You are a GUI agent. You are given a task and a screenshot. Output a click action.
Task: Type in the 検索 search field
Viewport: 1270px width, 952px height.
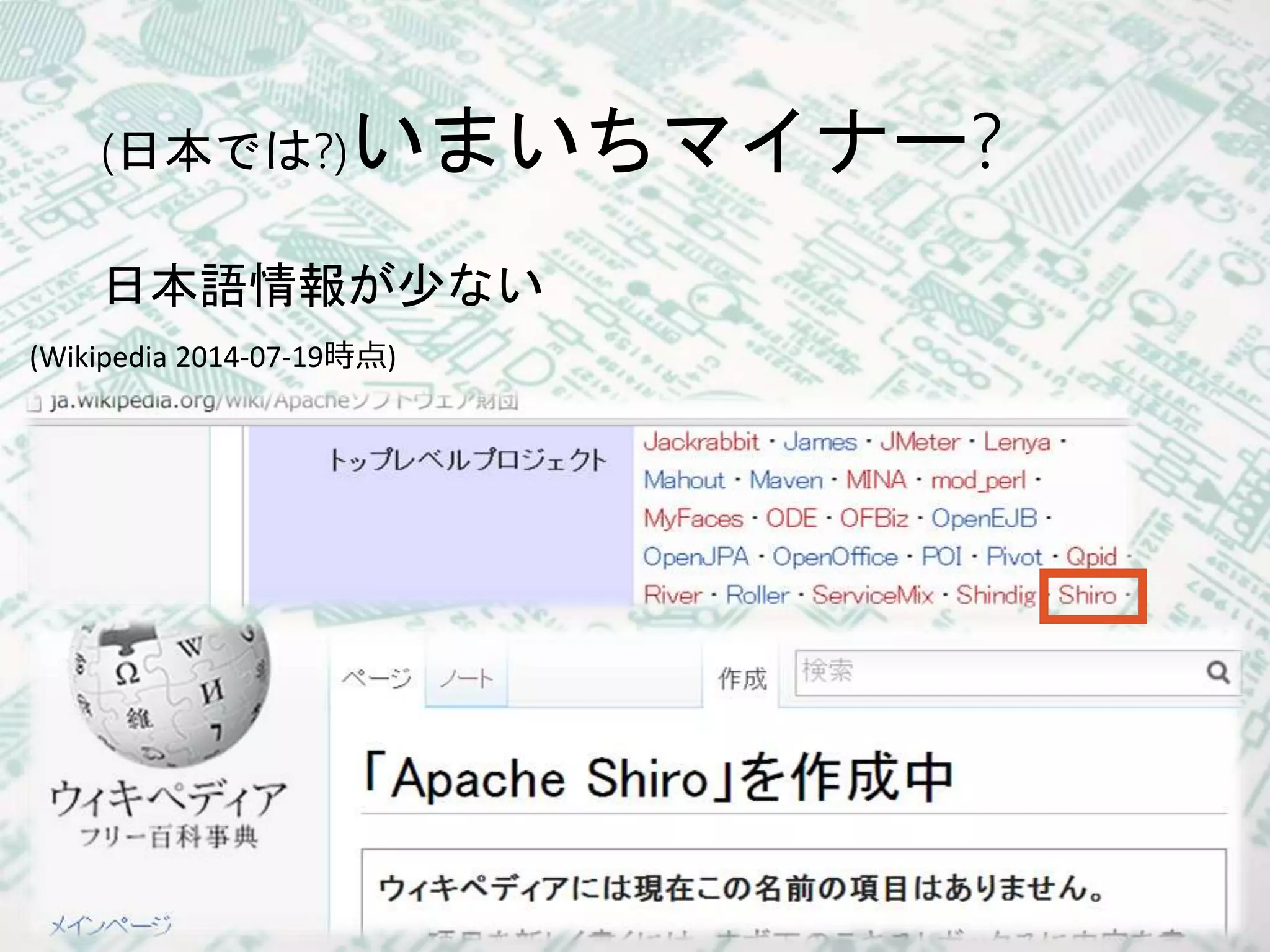[x=992, y=672]
